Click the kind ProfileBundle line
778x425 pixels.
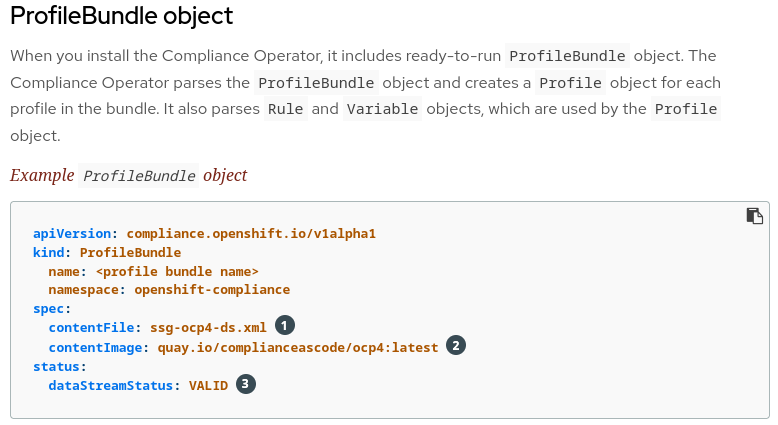[x=107, y=252]
